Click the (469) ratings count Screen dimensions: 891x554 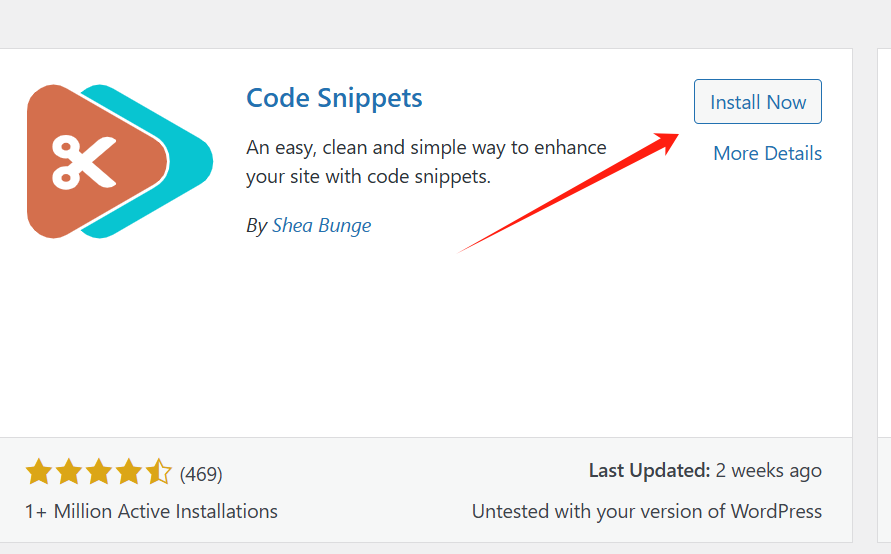(201, 473)
